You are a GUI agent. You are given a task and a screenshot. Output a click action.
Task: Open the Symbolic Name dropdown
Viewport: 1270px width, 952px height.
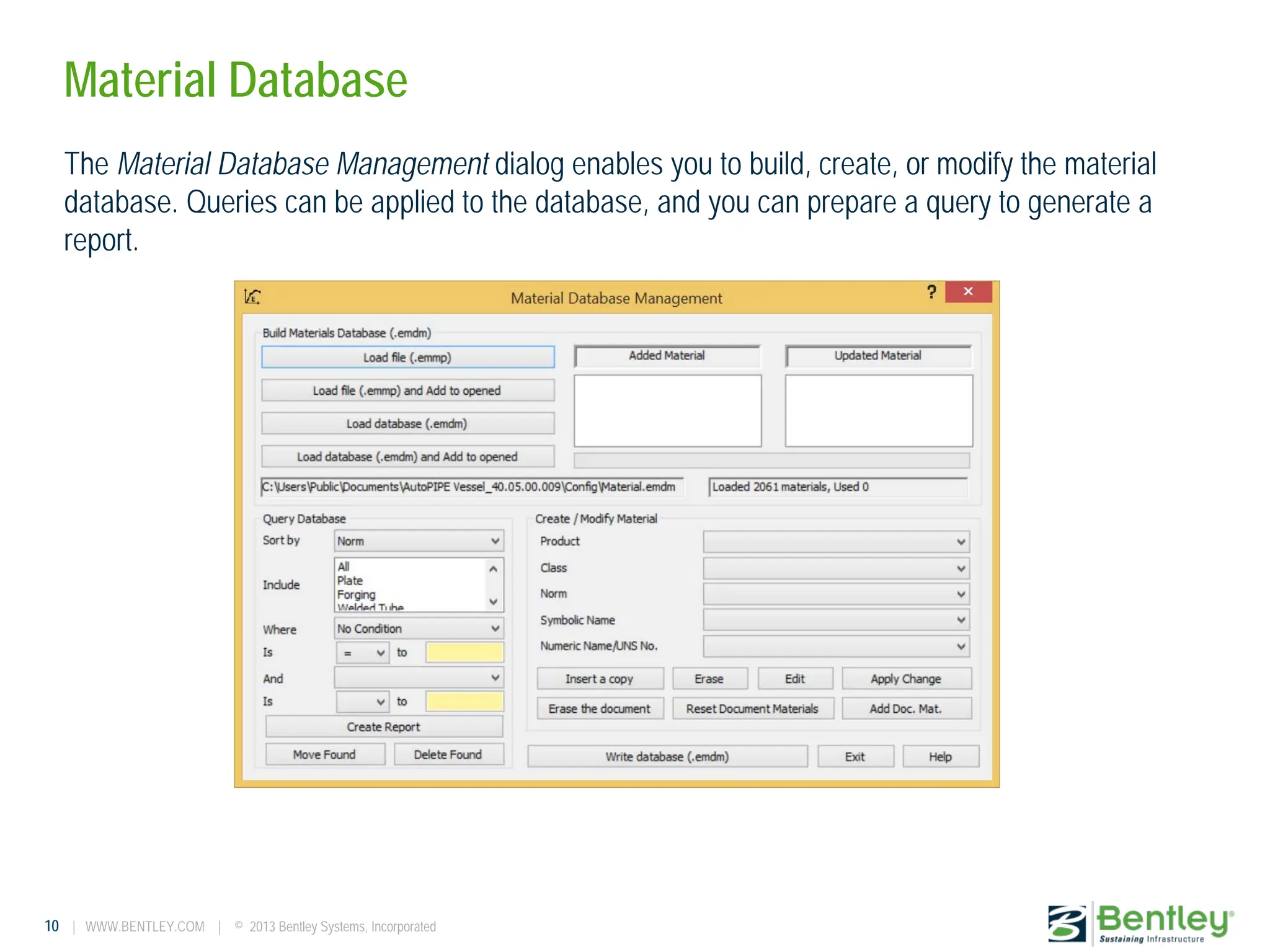836,620
